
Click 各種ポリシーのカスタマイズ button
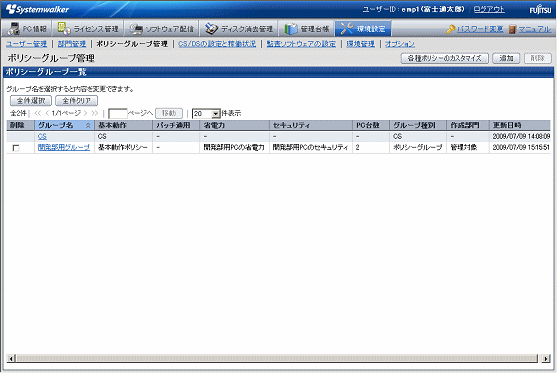[445, 58]
